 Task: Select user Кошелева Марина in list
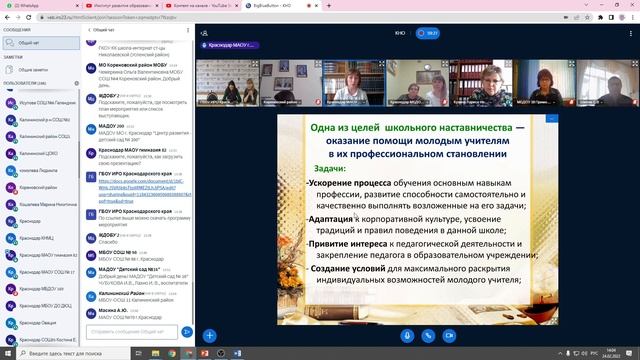(x=41, y=204)
